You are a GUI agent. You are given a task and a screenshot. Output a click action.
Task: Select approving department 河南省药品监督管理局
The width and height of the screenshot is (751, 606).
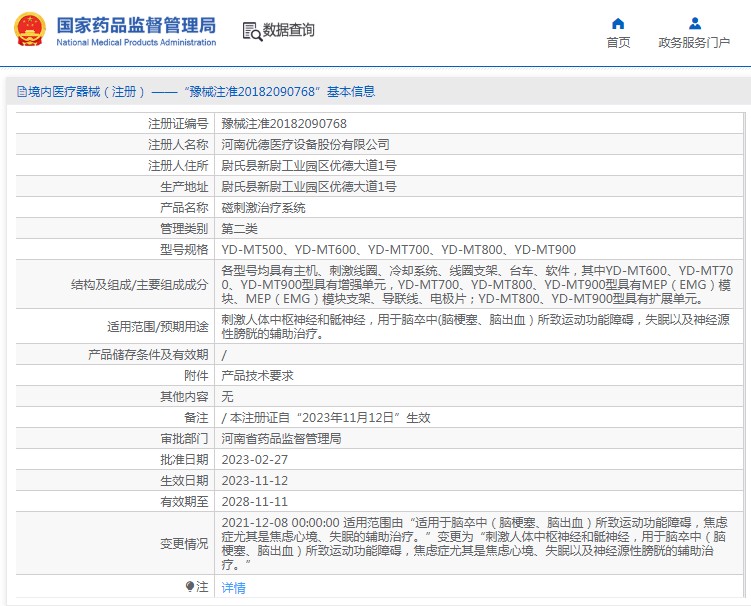pos(281,439)
